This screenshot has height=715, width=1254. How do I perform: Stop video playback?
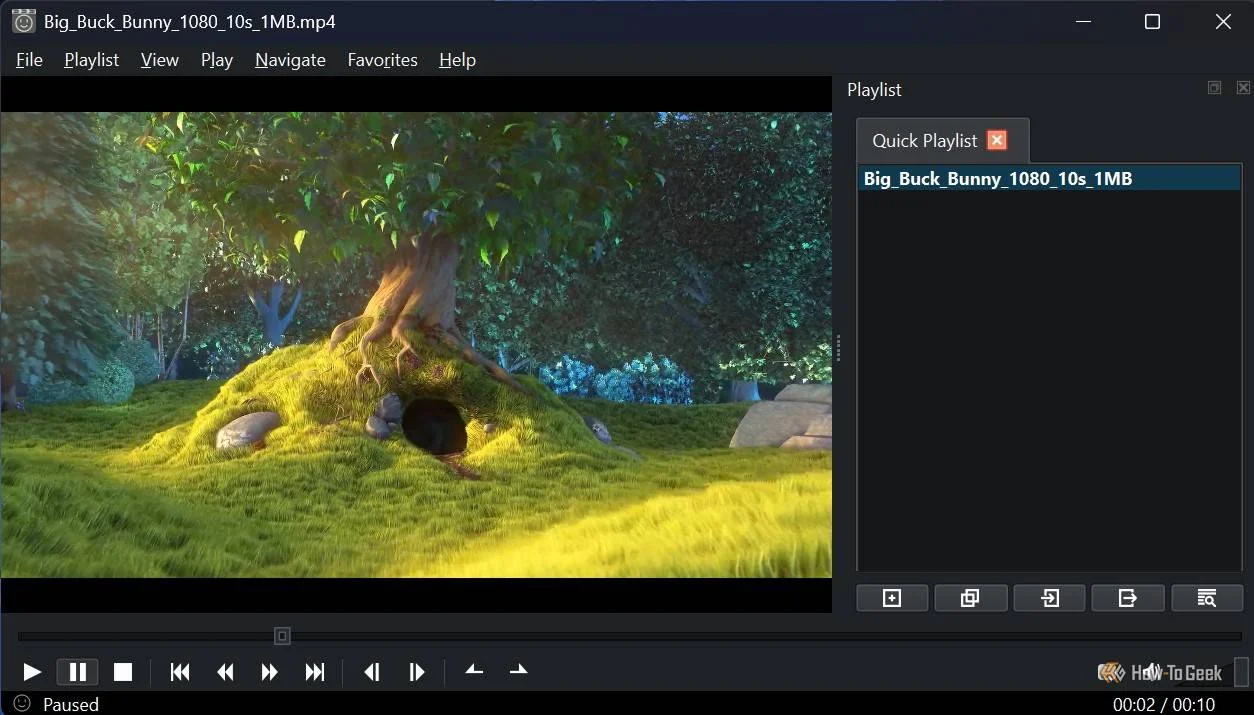[123, 672]
